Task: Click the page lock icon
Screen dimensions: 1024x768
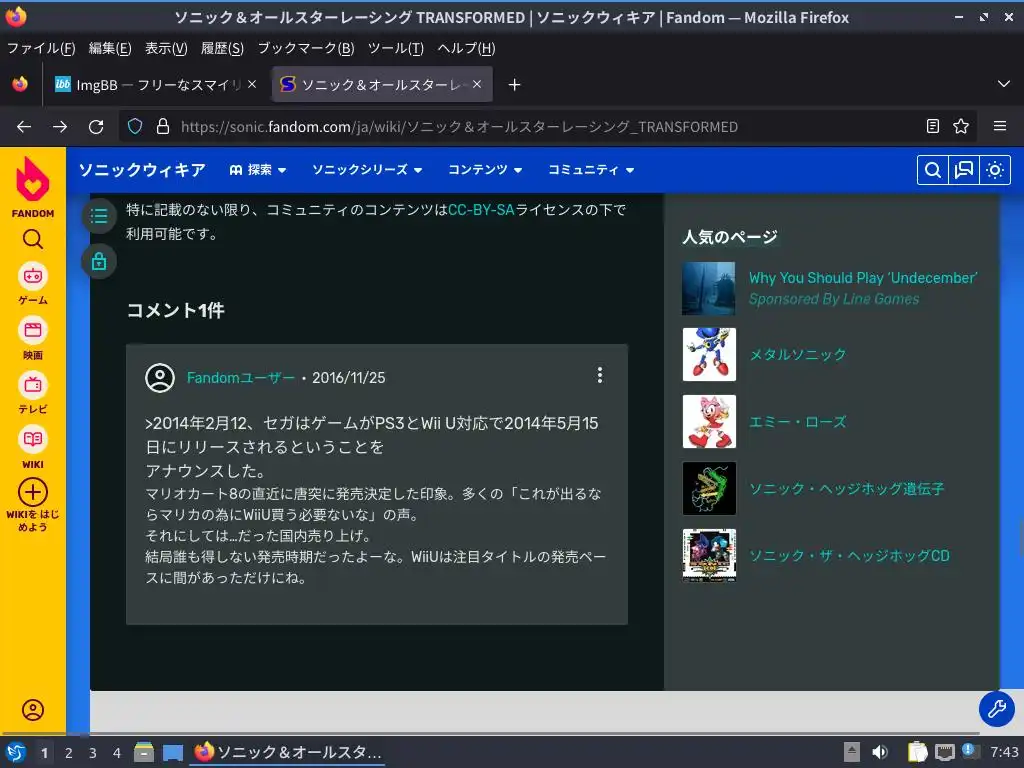Action: coord(99,261)
